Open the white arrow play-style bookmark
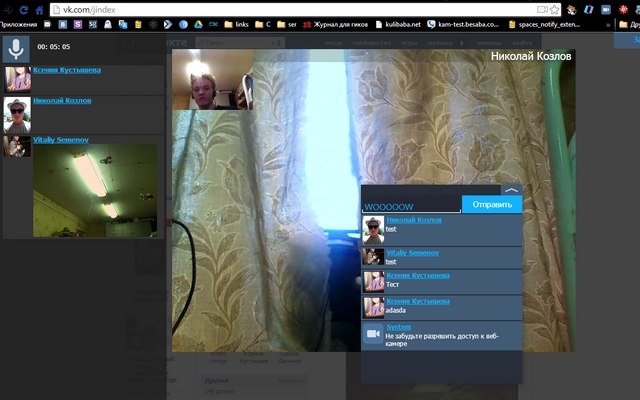Screen dimensions: 640x400 [168, 24]
